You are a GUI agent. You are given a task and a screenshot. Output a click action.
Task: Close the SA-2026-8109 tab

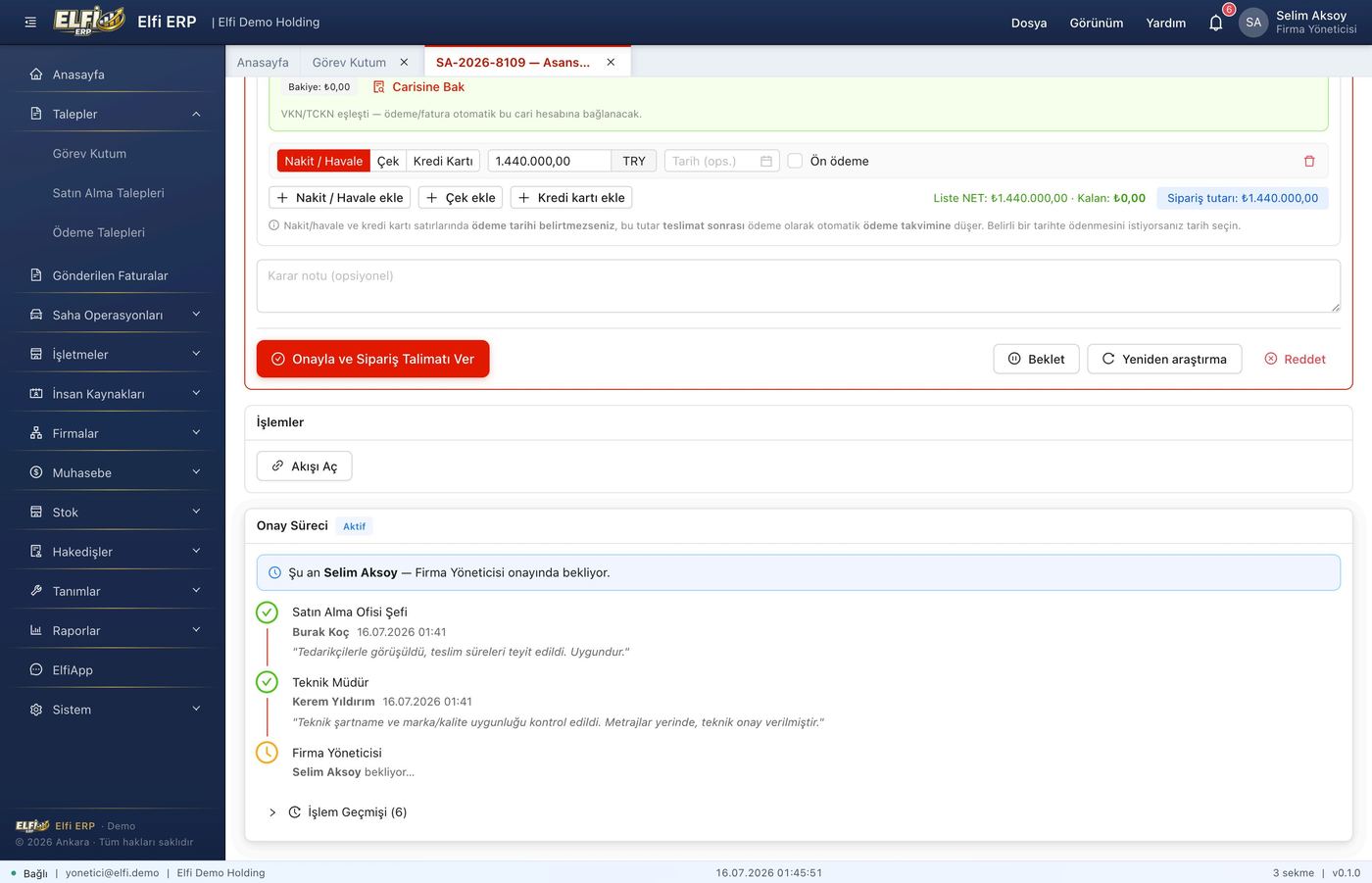pyautogui.click(x=611, y=62)
